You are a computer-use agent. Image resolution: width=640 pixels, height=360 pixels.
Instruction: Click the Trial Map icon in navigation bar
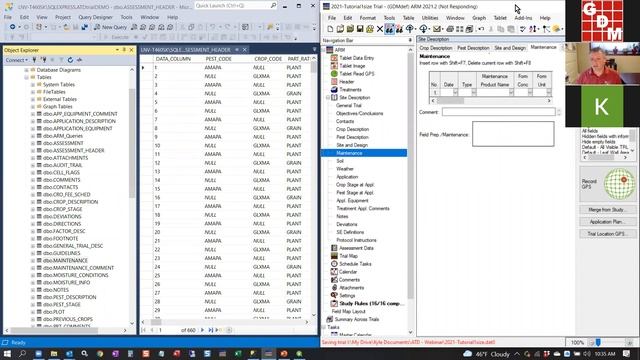334,256
